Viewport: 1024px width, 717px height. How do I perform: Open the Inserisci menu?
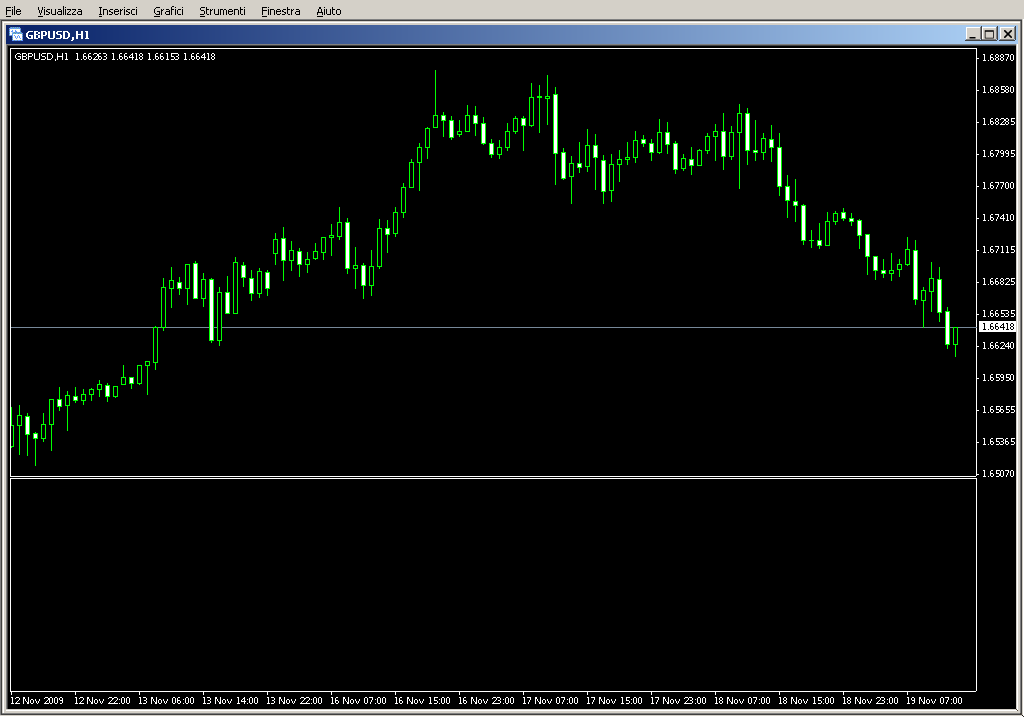(118, 11)
